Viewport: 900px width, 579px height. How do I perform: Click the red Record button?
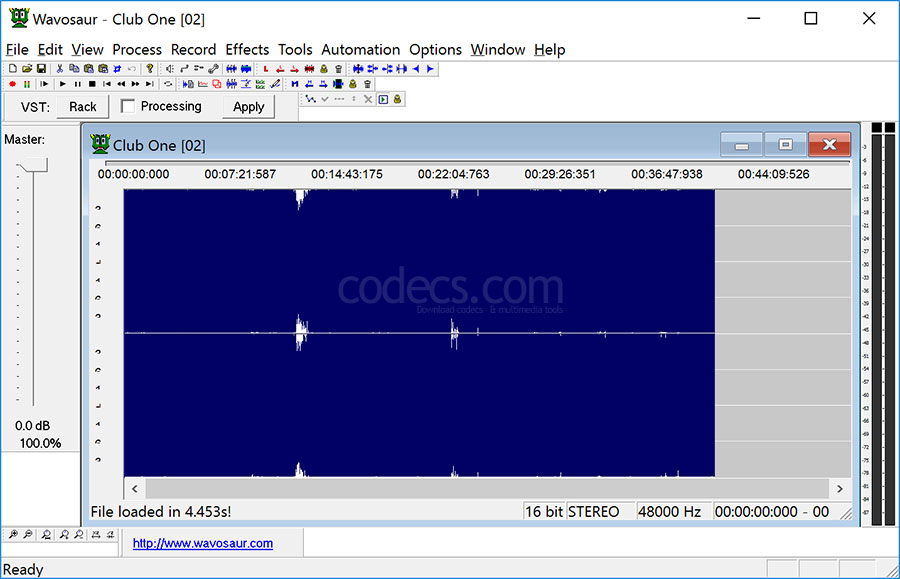coord(12,84)
